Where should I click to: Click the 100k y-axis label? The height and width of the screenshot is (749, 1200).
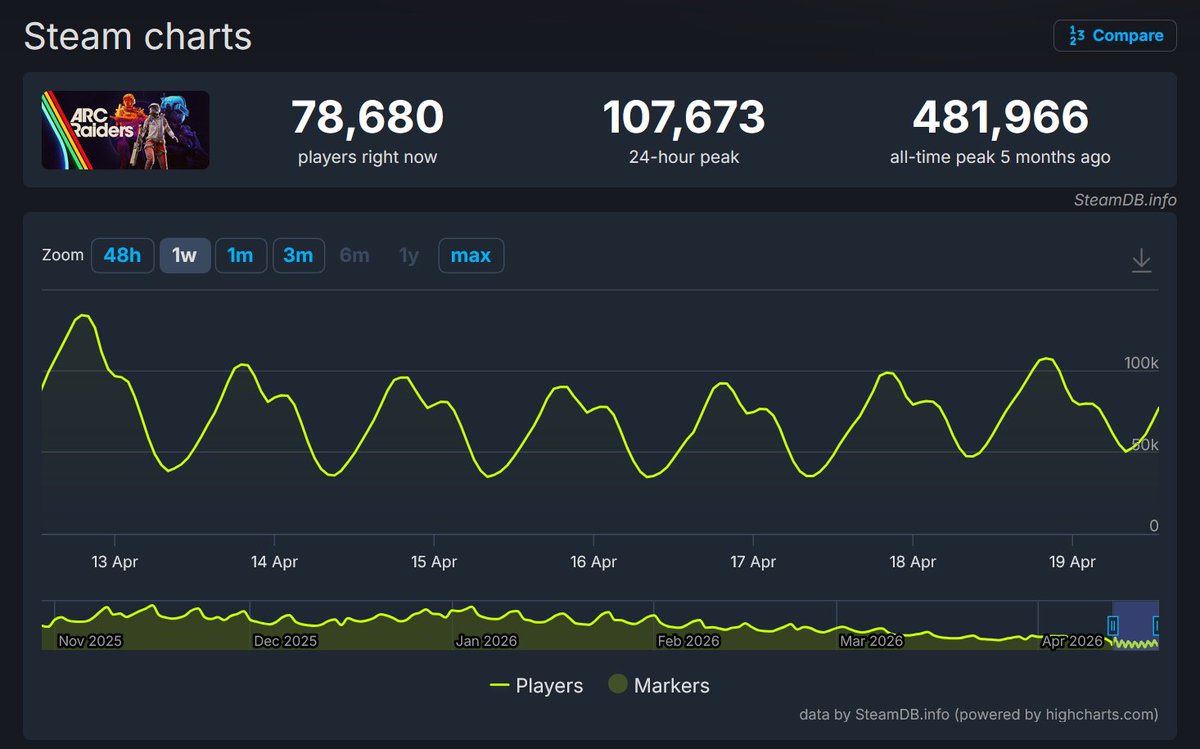[x=1140, y=363]
